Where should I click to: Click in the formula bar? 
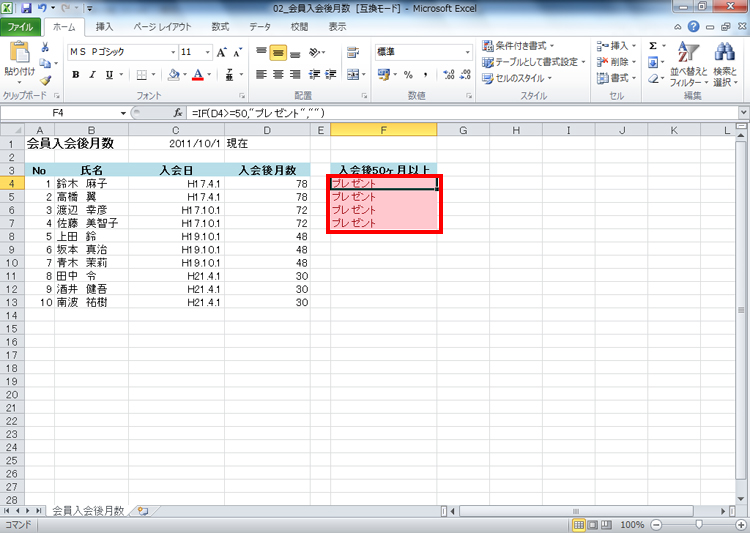click(462, 113)
